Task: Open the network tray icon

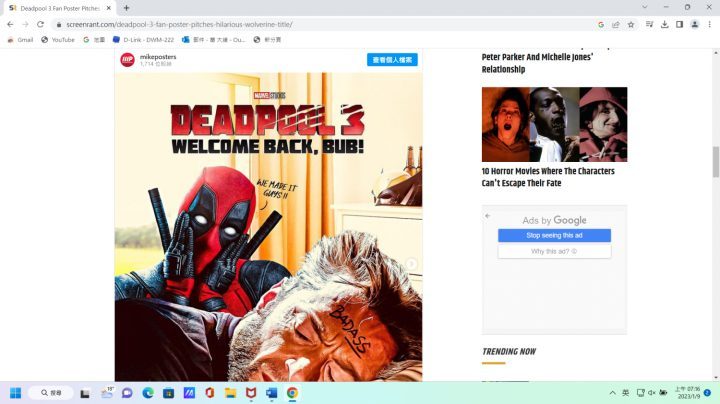Action: click(x=641, y=393)
